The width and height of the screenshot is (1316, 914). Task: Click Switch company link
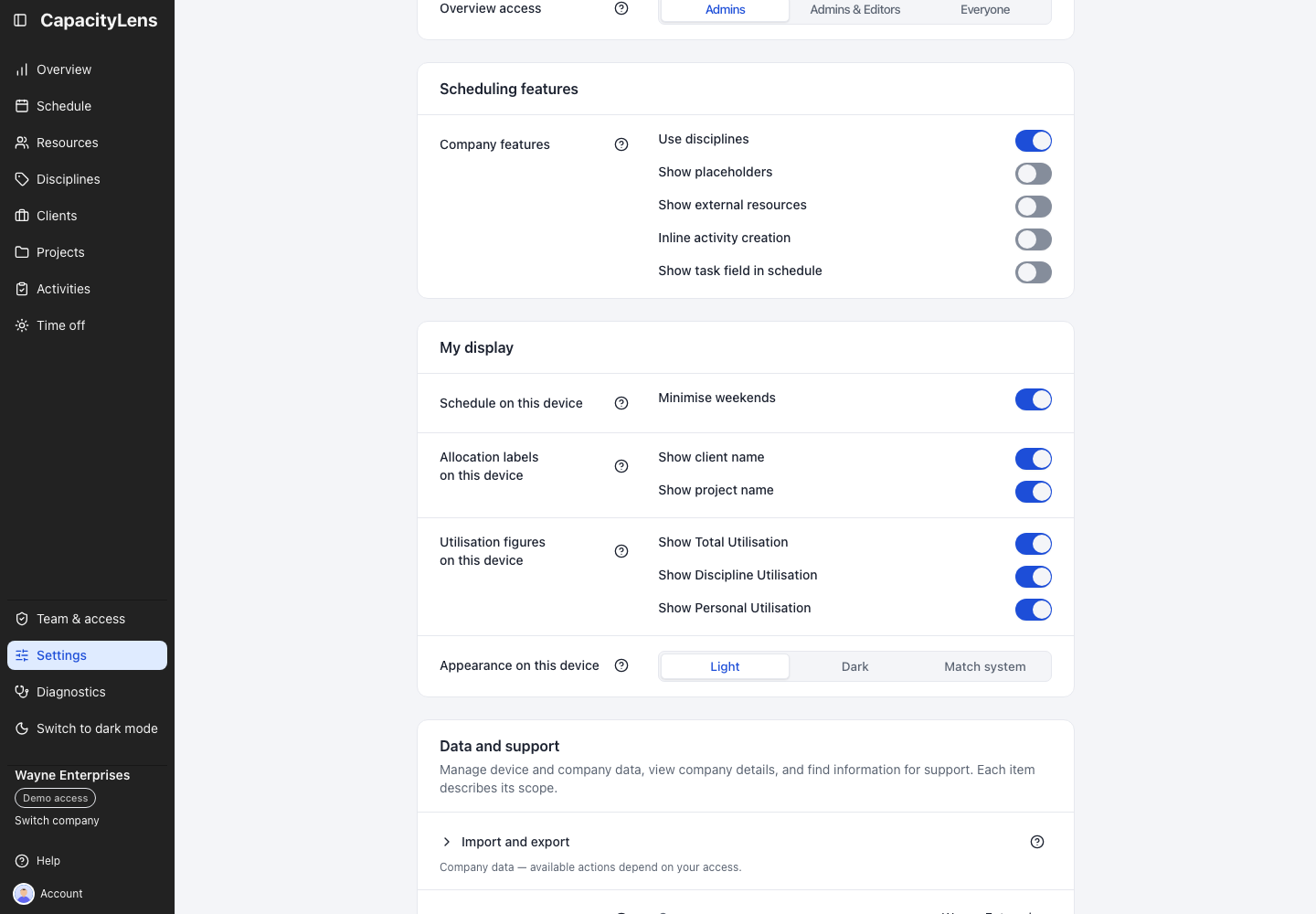point(57,821)
